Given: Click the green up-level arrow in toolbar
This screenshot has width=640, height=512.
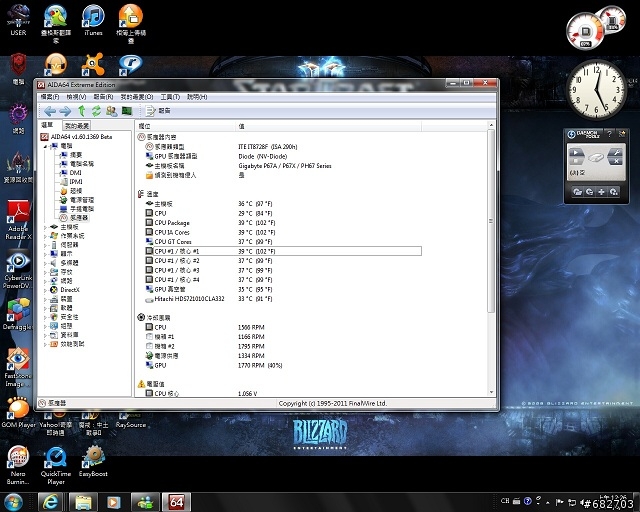Looking at the screenshot, I should [x=82, y=110].
